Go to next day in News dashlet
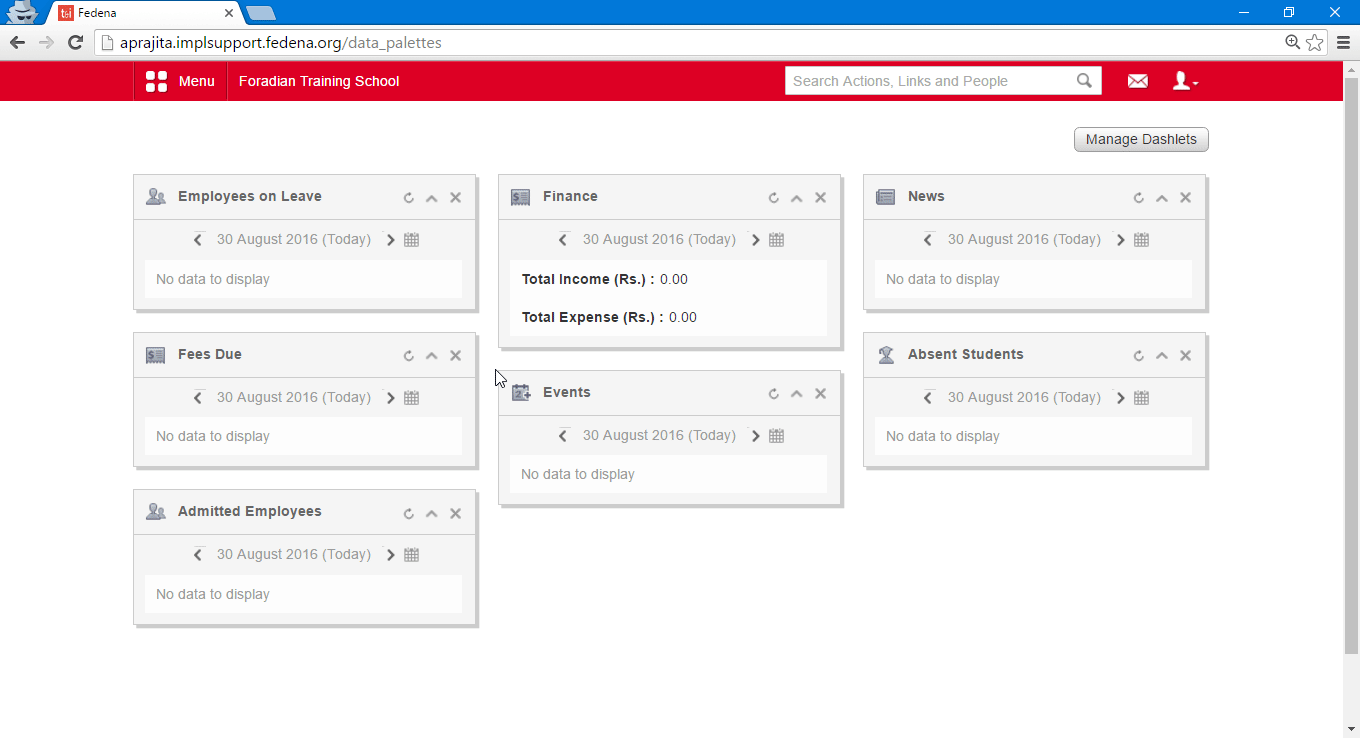 tap(1120, 240)
